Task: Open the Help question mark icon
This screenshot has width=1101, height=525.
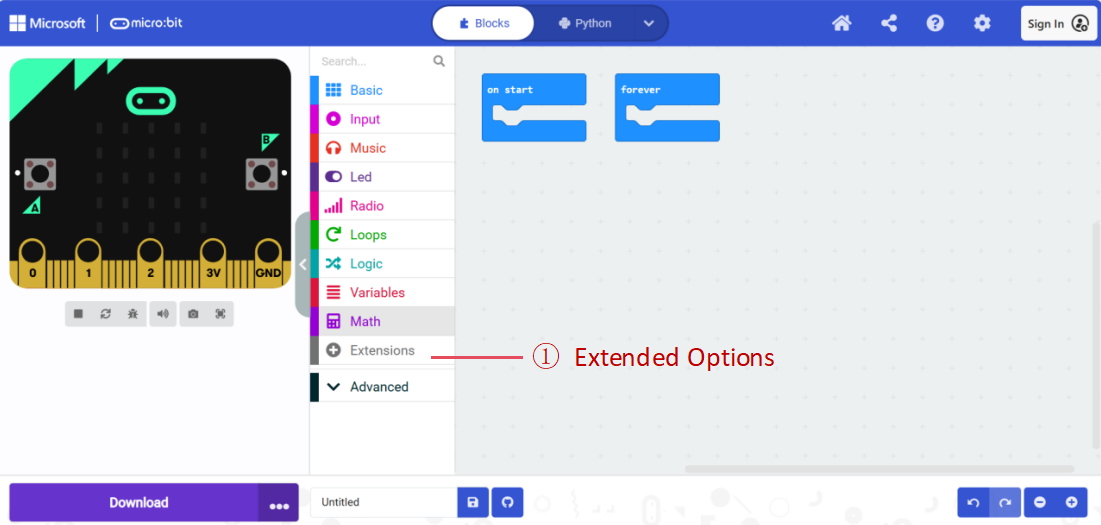Action: (935, 23)
